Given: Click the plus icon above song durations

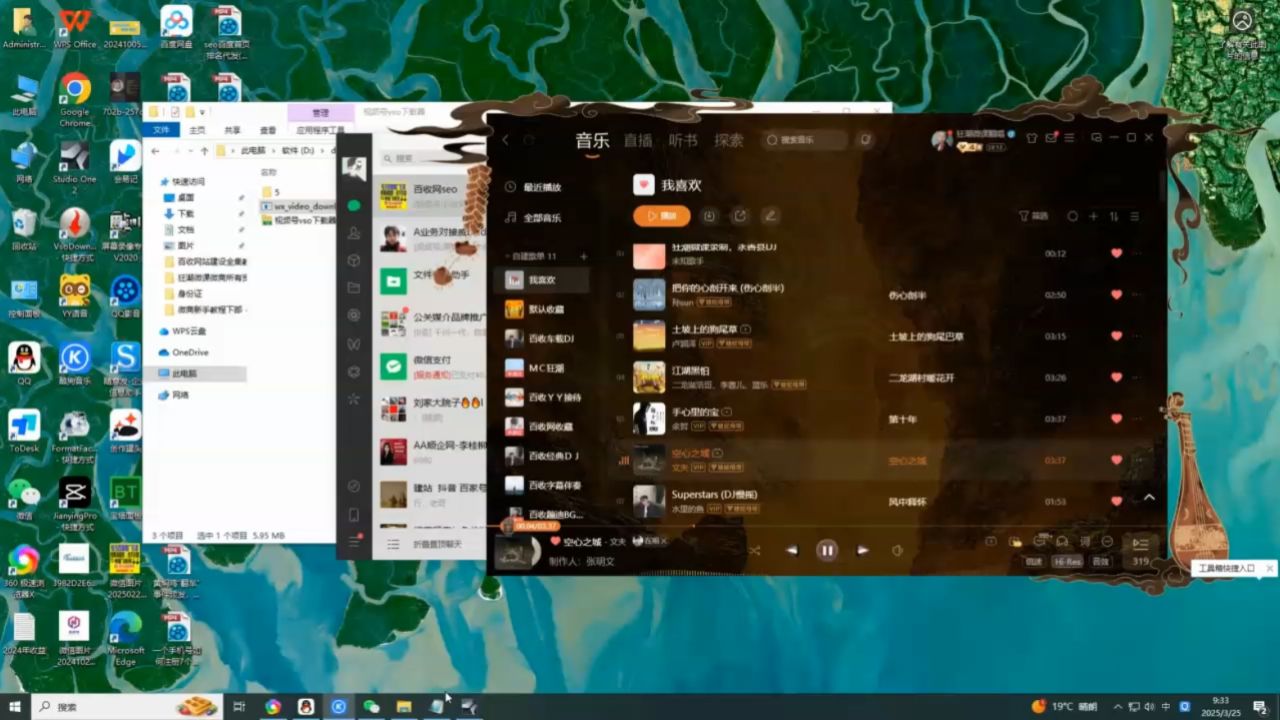Looking at the screenshot, I should click(x=1093, y=216).
